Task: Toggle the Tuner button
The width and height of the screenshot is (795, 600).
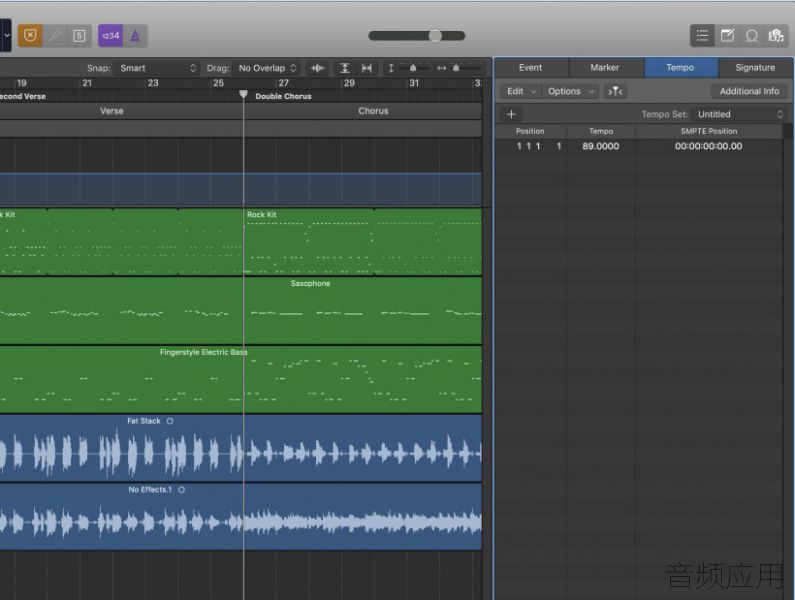Action: tap(55, 36)
